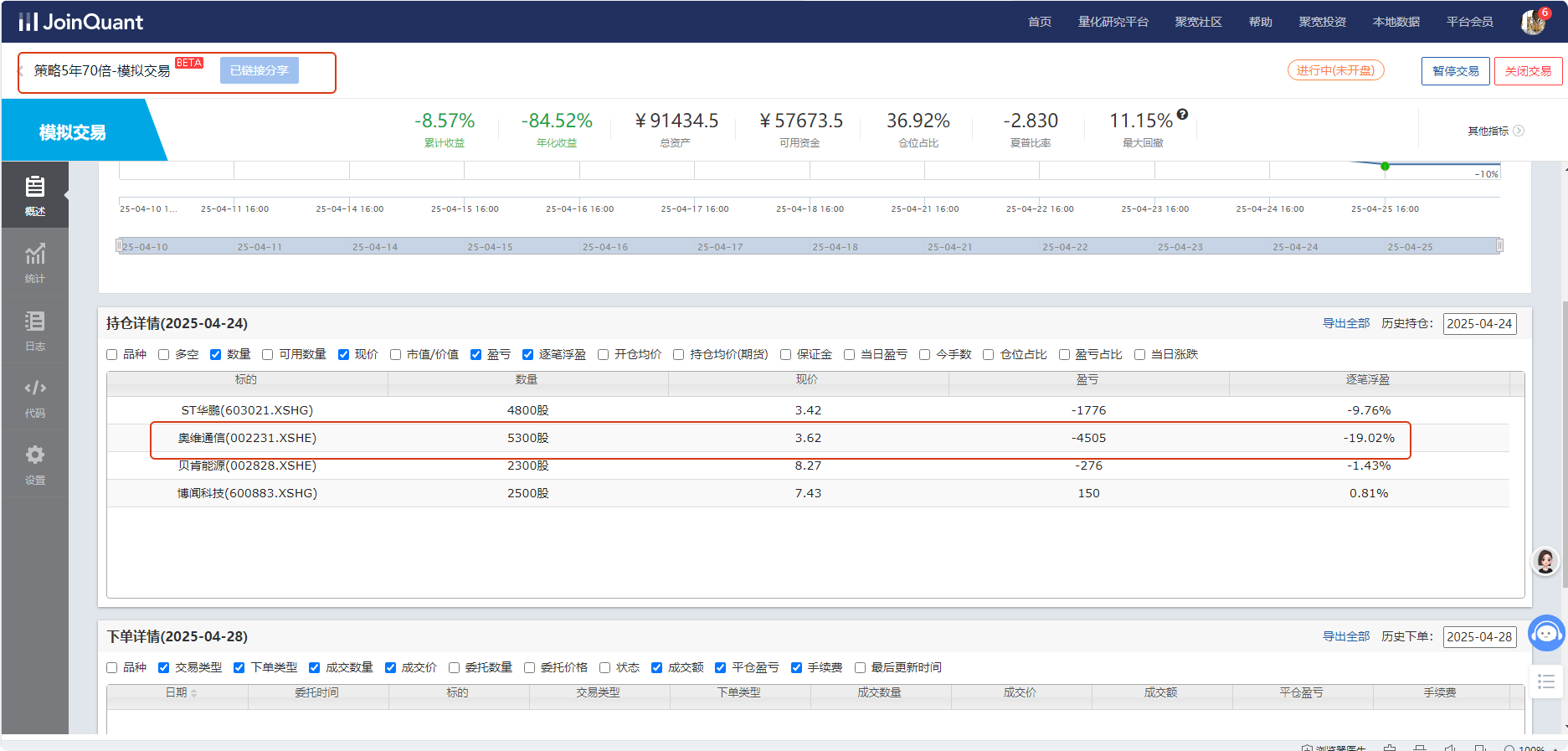Go to 首页 in the top navigation

(1040, 22)
